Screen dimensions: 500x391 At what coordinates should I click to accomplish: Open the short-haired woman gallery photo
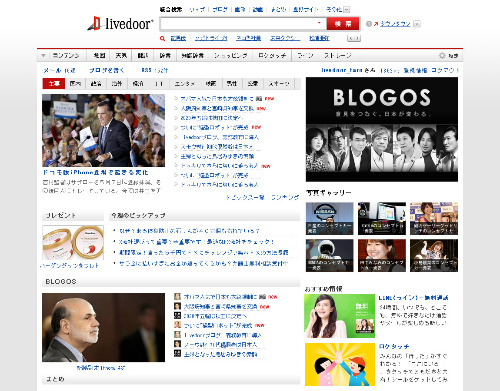pos(434,218)
